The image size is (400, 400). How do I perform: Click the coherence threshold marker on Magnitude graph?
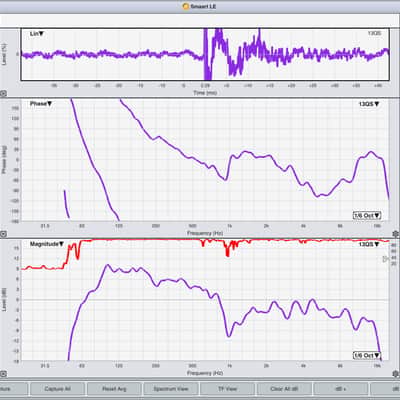click(x=386, y=259)
